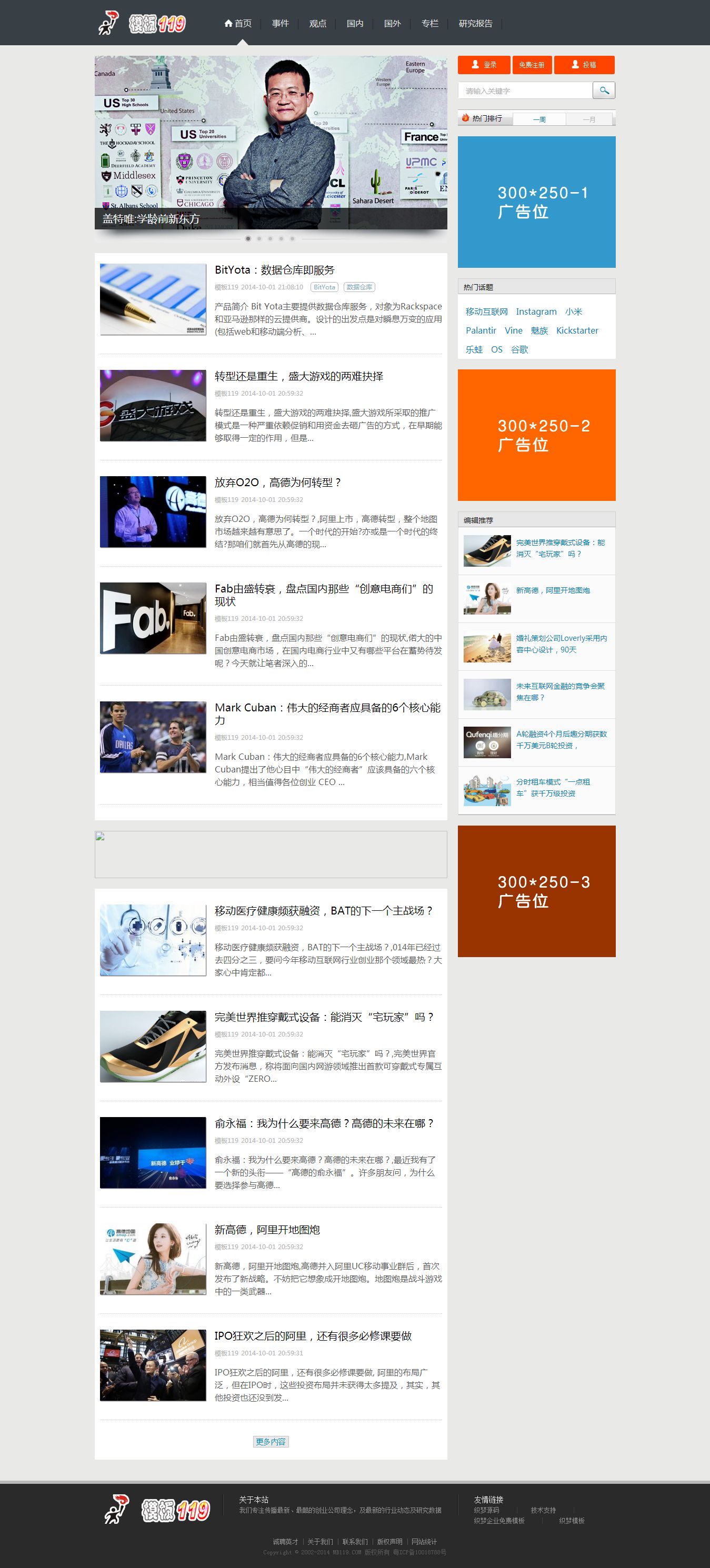Click the footer 模板119 logo
710x1568 pixels.
click(156, 1510)
